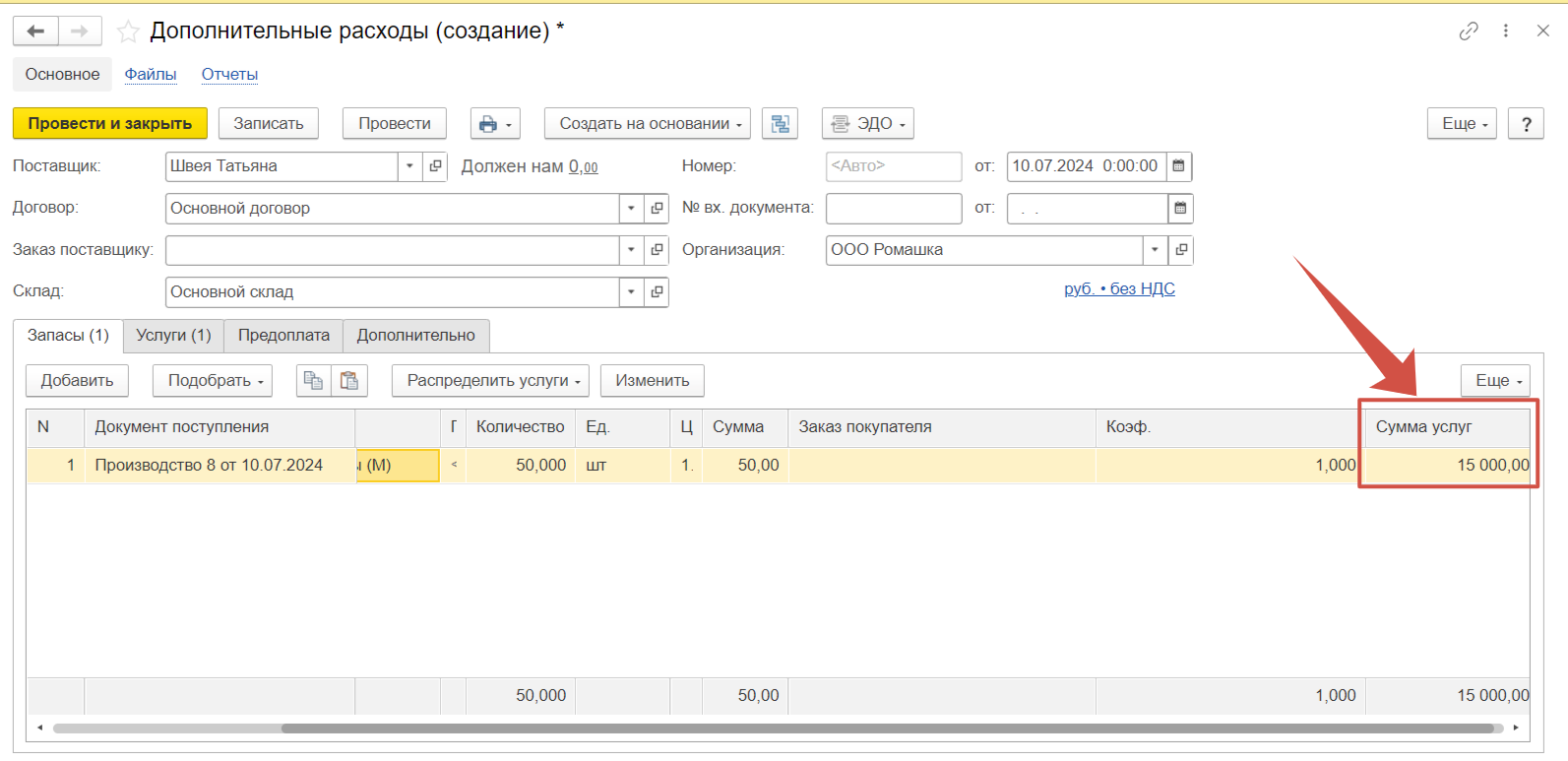Screen dimensions: 1568x761
Task: Expand the Поставщик dropdown
Action: 410,166
